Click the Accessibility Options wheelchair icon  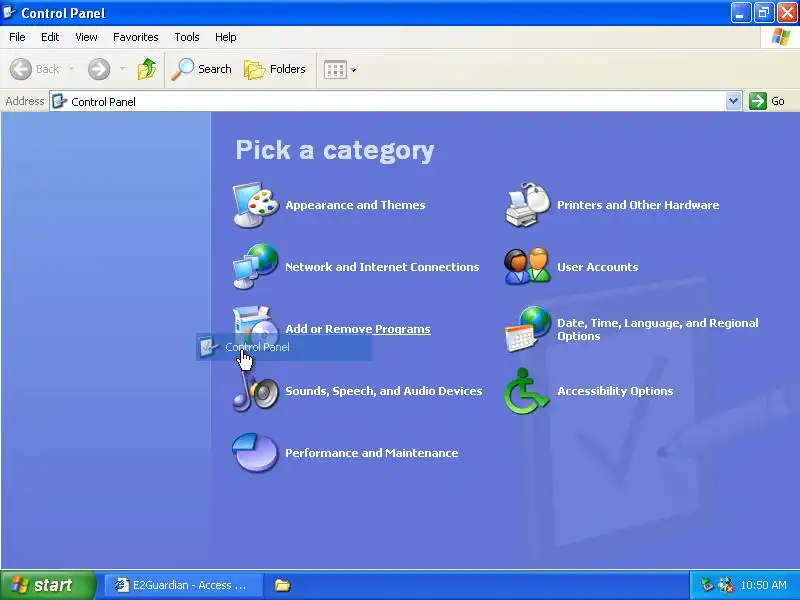528,391
